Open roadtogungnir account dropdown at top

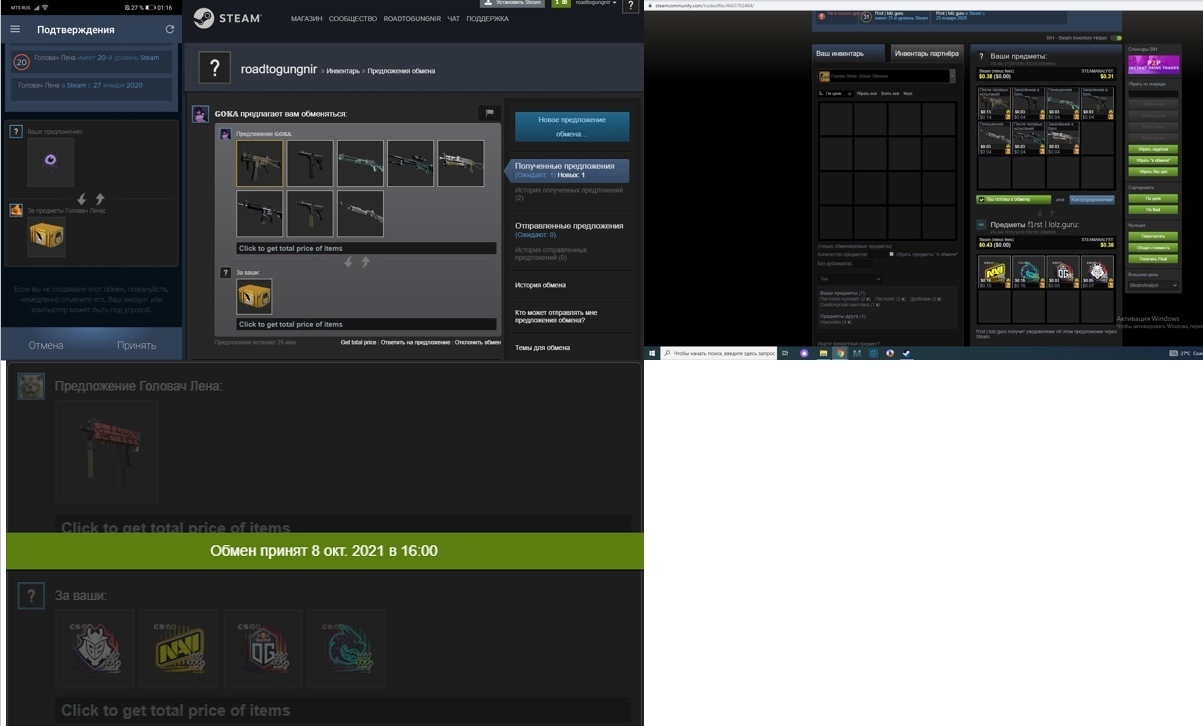pyautogui.click(x=595, y=3)
